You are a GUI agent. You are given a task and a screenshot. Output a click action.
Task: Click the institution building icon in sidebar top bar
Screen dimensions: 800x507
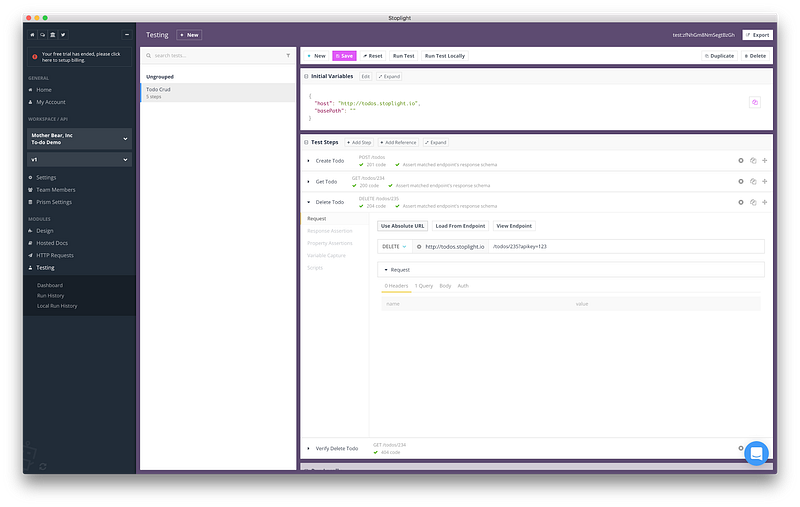tap(53, 35)
